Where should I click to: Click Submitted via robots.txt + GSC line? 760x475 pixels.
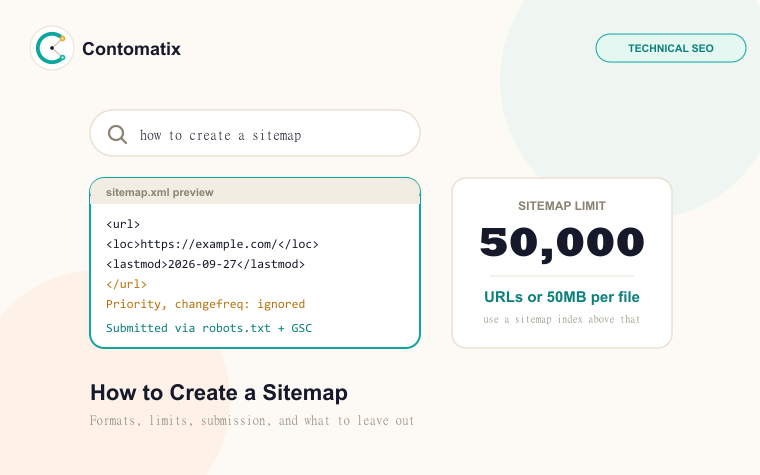[x=209, y=328]
